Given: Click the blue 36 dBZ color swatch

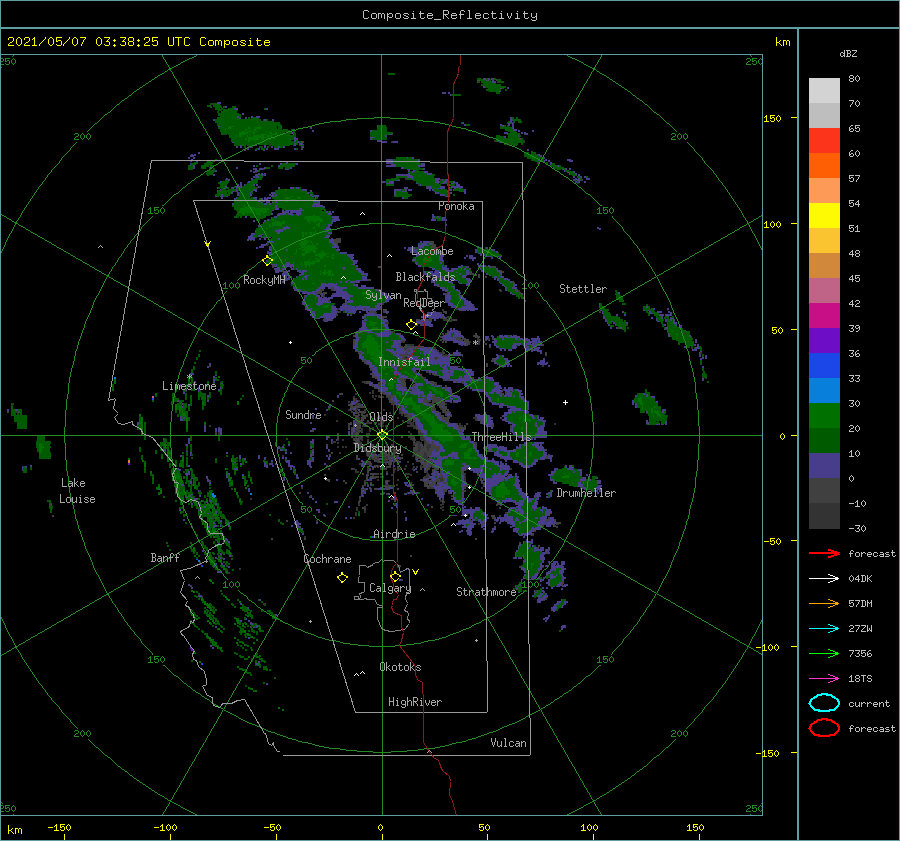Looking at the screenshot, I should click(x=824, y=366).
